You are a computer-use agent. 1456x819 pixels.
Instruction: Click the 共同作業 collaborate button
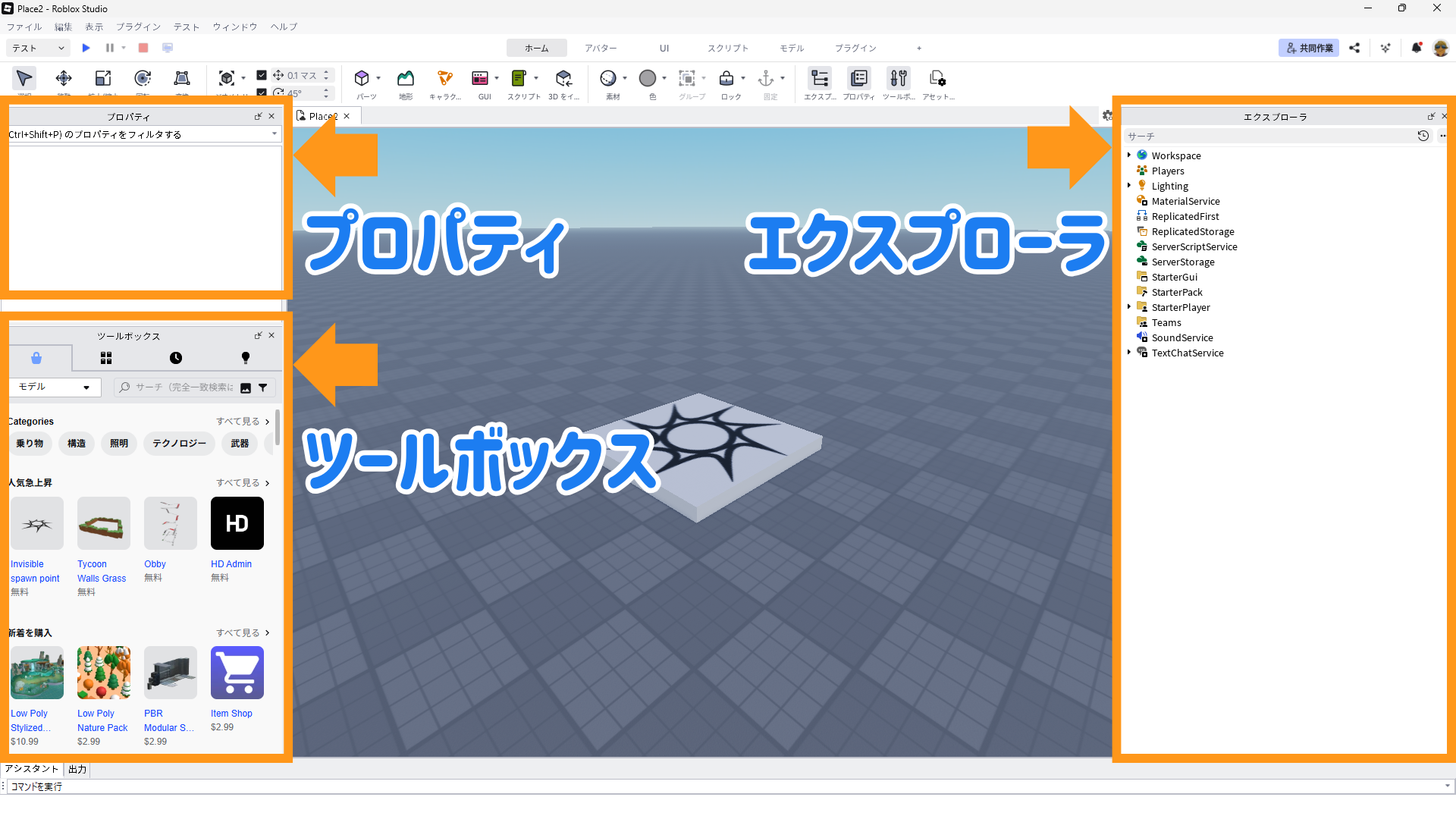click(x=1309, y=48)
